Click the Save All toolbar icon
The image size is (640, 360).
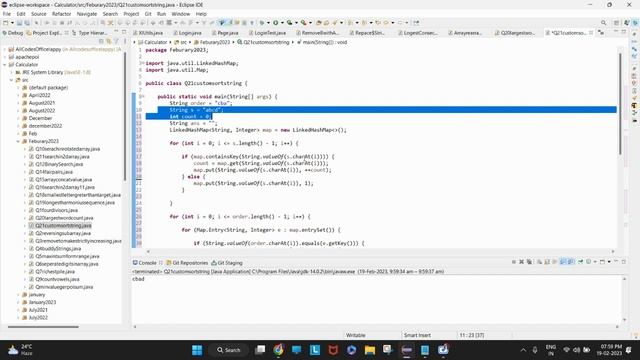click(x=27, y=23)
